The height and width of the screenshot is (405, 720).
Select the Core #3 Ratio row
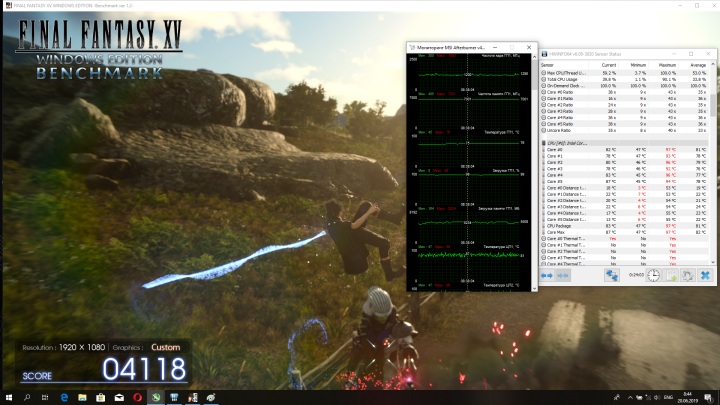(624, 111)
